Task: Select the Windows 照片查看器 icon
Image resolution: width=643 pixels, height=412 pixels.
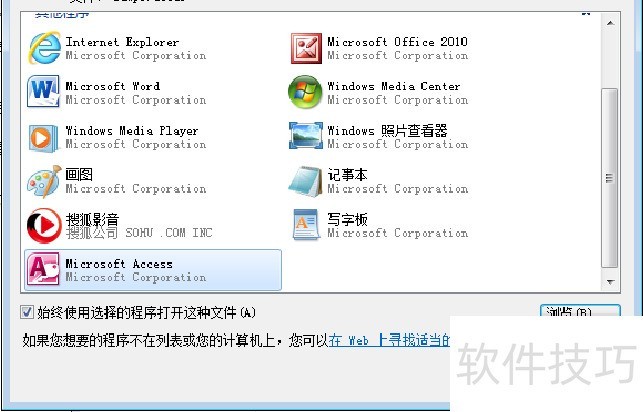Action: [306, 136]
